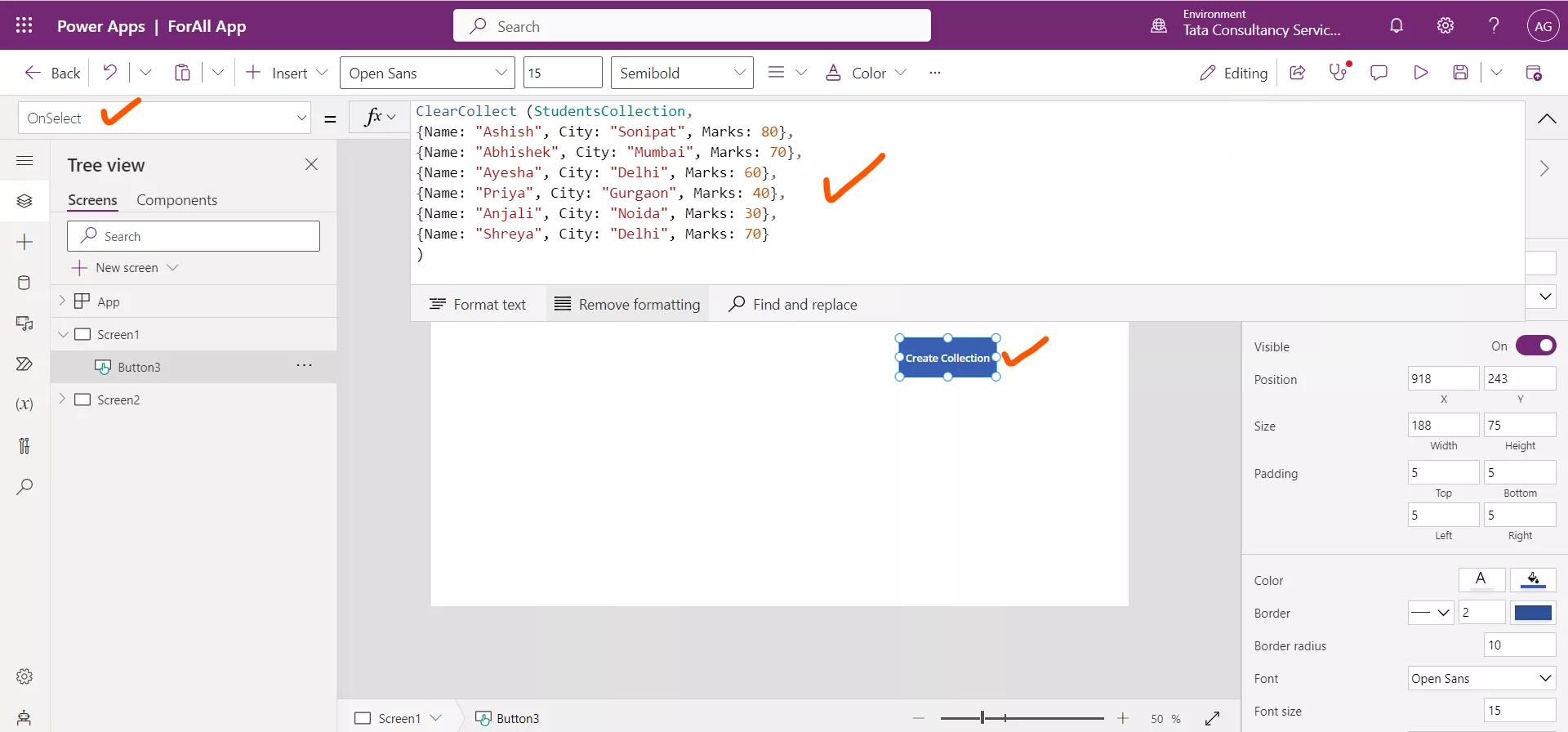Expand the App tree node

pos(62,301)
